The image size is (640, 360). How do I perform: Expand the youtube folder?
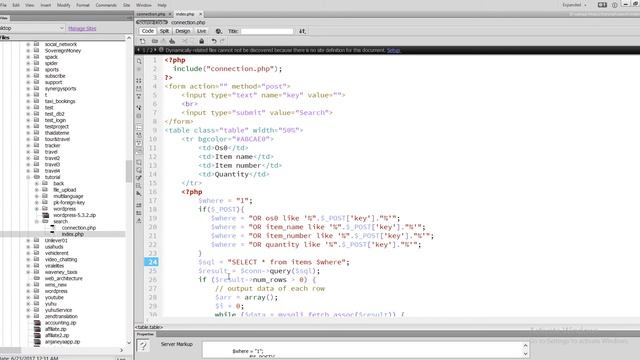click(29, 297)
